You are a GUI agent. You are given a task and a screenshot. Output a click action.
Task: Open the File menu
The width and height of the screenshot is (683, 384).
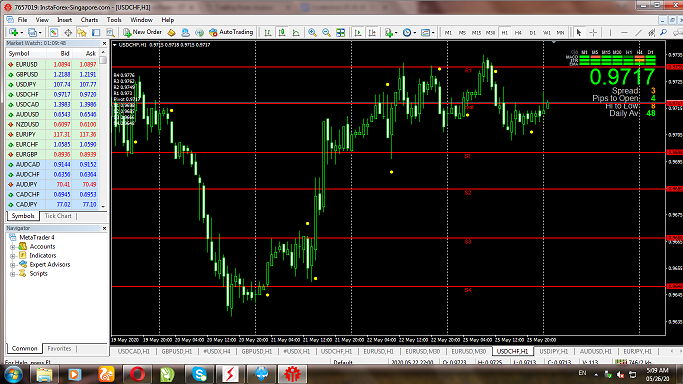click(x=22, y=20)
